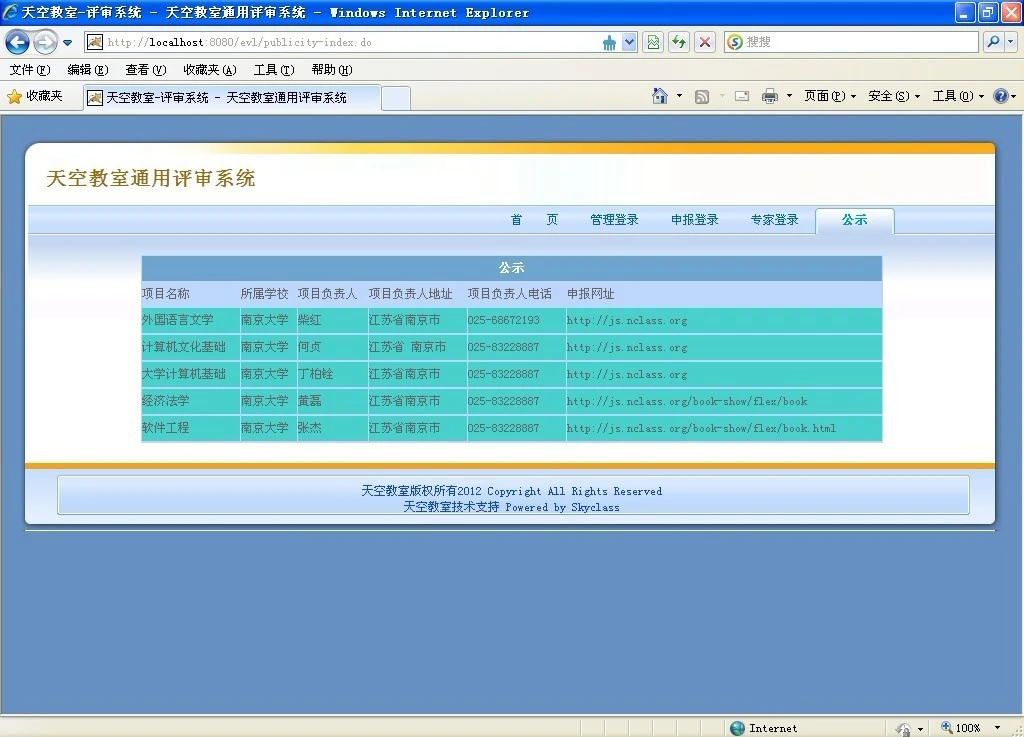Click Internet security zone globe icon

[737, 728]
